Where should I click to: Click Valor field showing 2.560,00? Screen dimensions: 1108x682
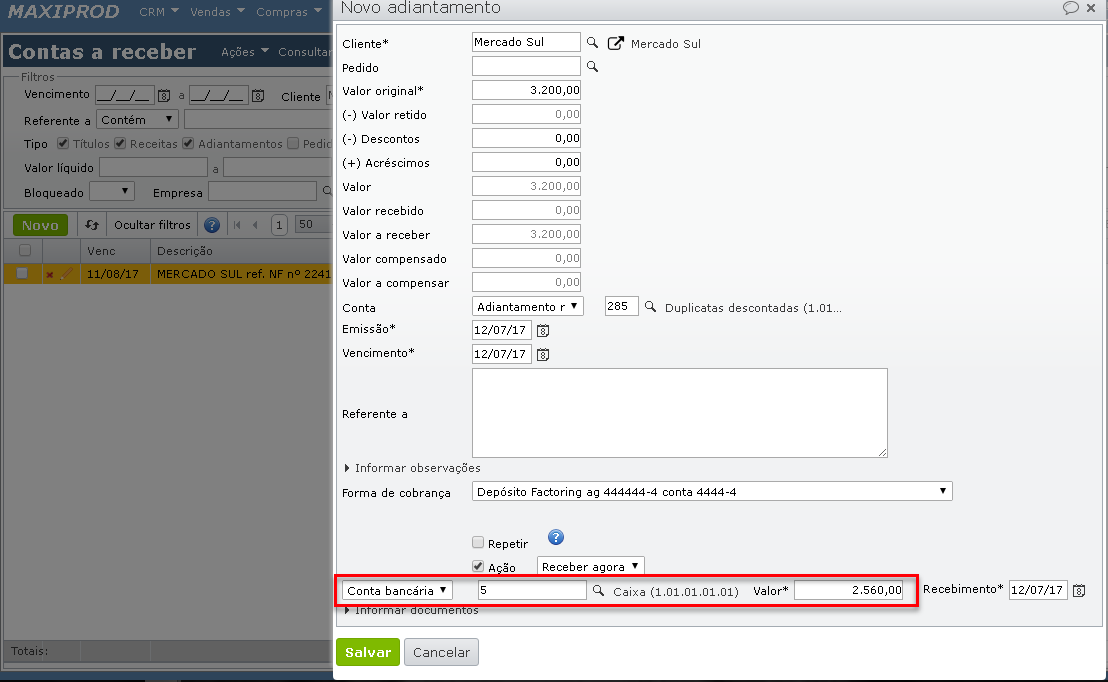[x=849, y=590]
